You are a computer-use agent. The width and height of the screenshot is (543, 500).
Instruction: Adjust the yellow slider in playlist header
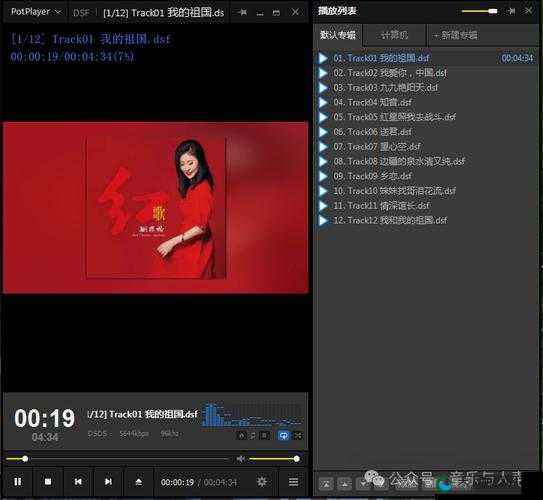point(479,11)
